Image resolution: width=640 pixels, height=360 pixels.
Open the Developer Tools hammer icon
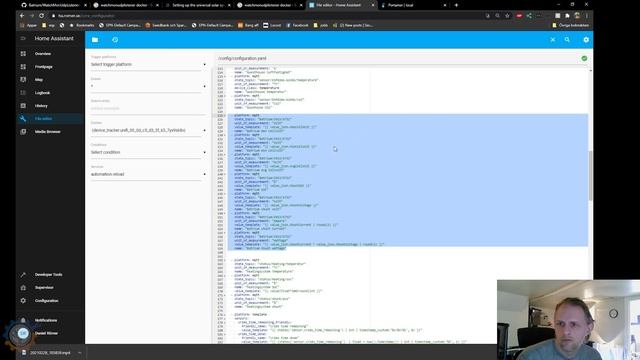[x=23, y=275]
